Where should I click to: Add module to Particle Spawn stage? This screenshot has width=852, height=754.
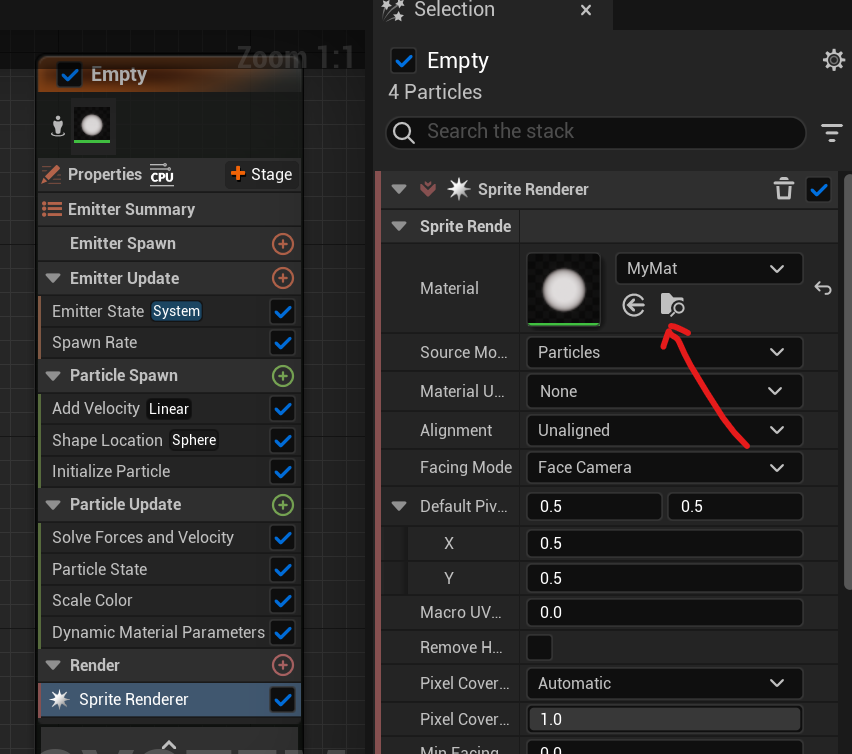(283, 376)
